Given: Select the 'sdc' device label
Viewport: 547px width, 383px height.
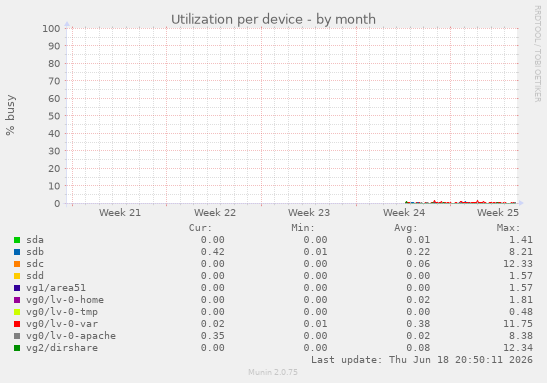Looking at the screenshot, I should click(x=35, y=264).
